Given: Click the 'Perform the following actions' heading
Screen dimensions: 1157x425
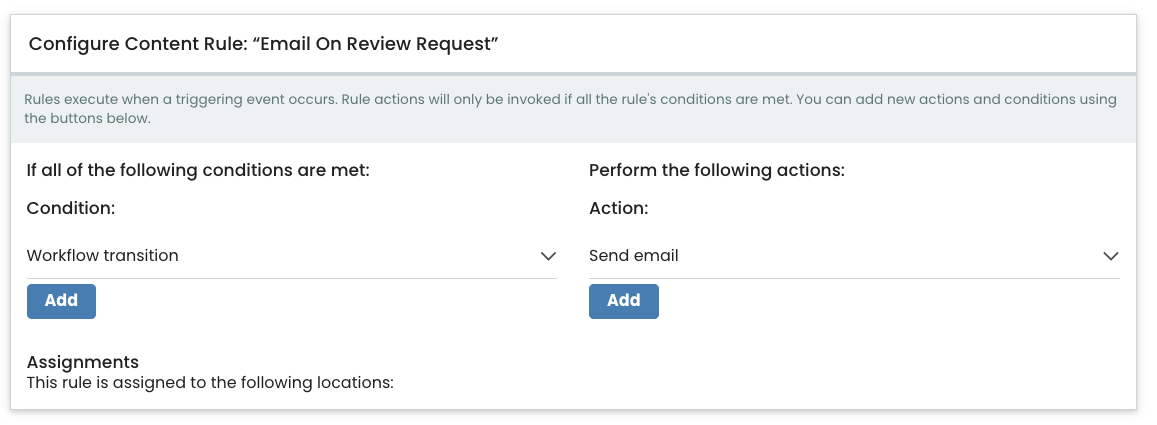Looking at the screenshot, I should click(x=716, y=170).
